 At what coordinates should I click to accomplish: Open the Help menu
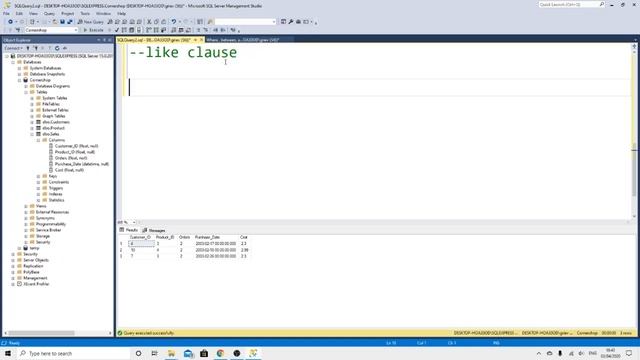tap(121, 13)
